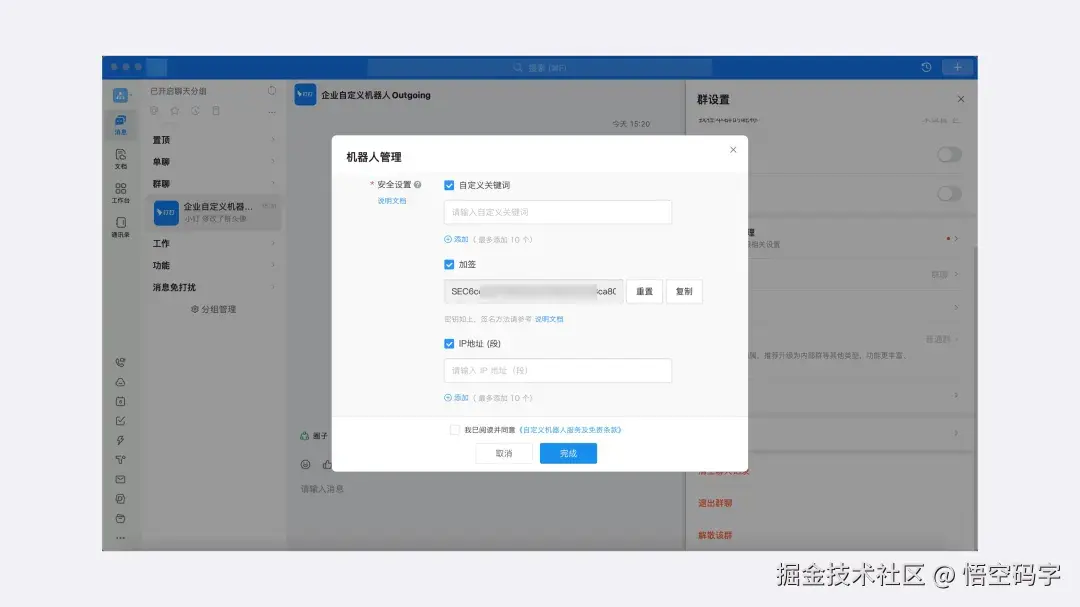This screenshot has width=1080, height=607.
Task: Click the SEC secret key field
Action: (x=534, y=291)
